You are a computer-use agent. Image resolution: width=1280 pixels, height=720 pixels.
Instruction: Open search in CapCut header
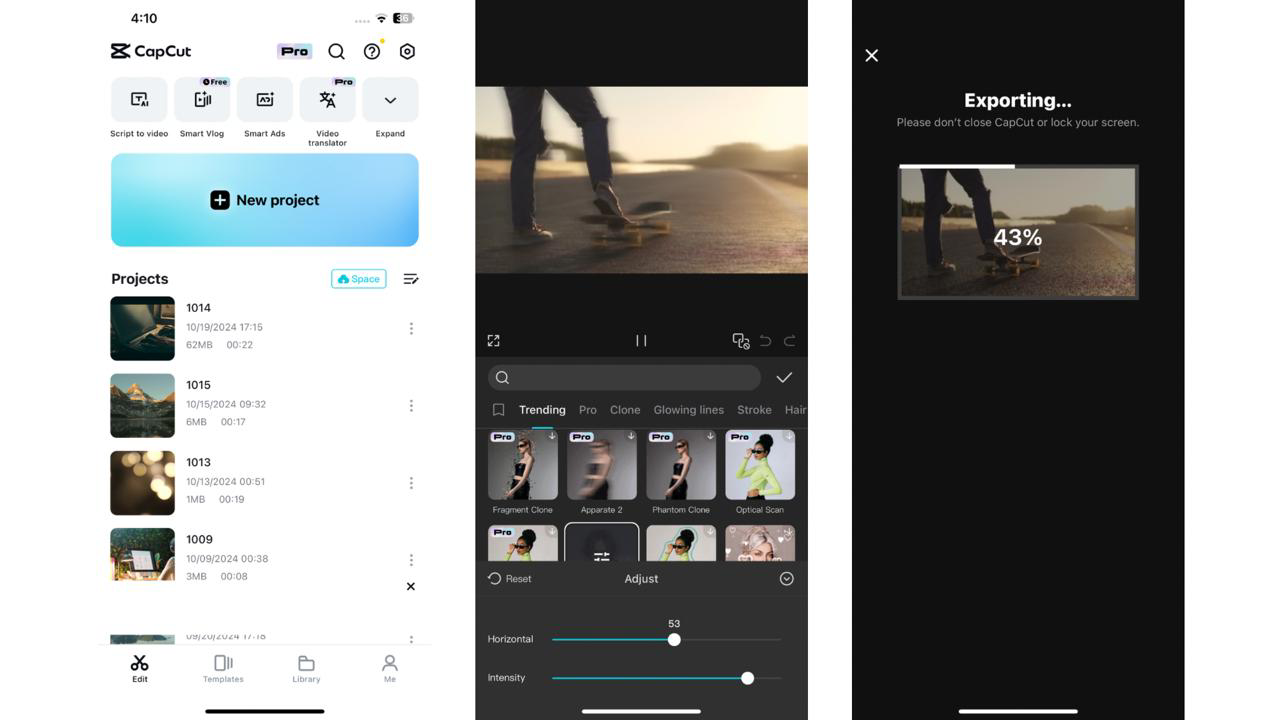[336, 51]
